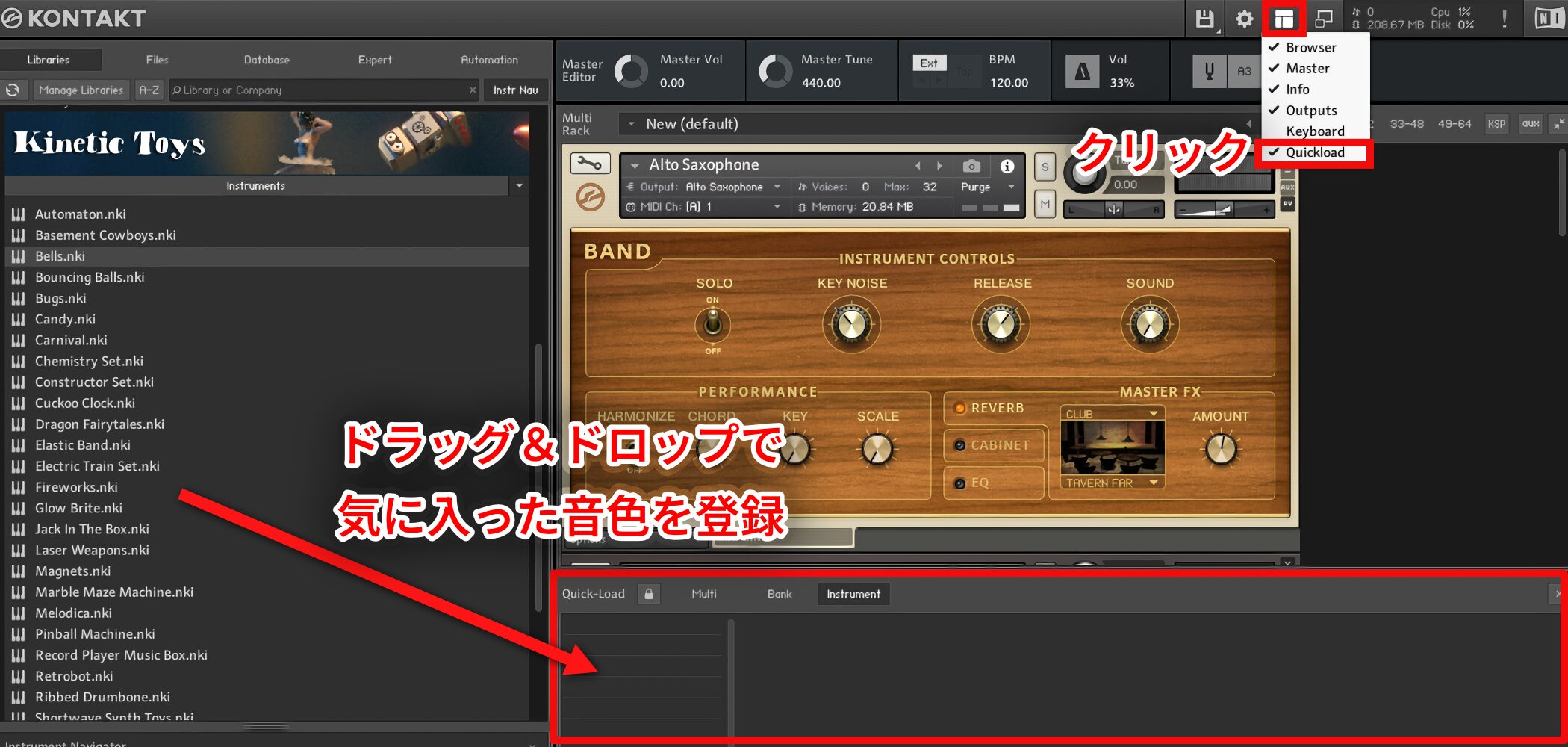Open the MIDI Ch dropdown

(x=777, y=207)
